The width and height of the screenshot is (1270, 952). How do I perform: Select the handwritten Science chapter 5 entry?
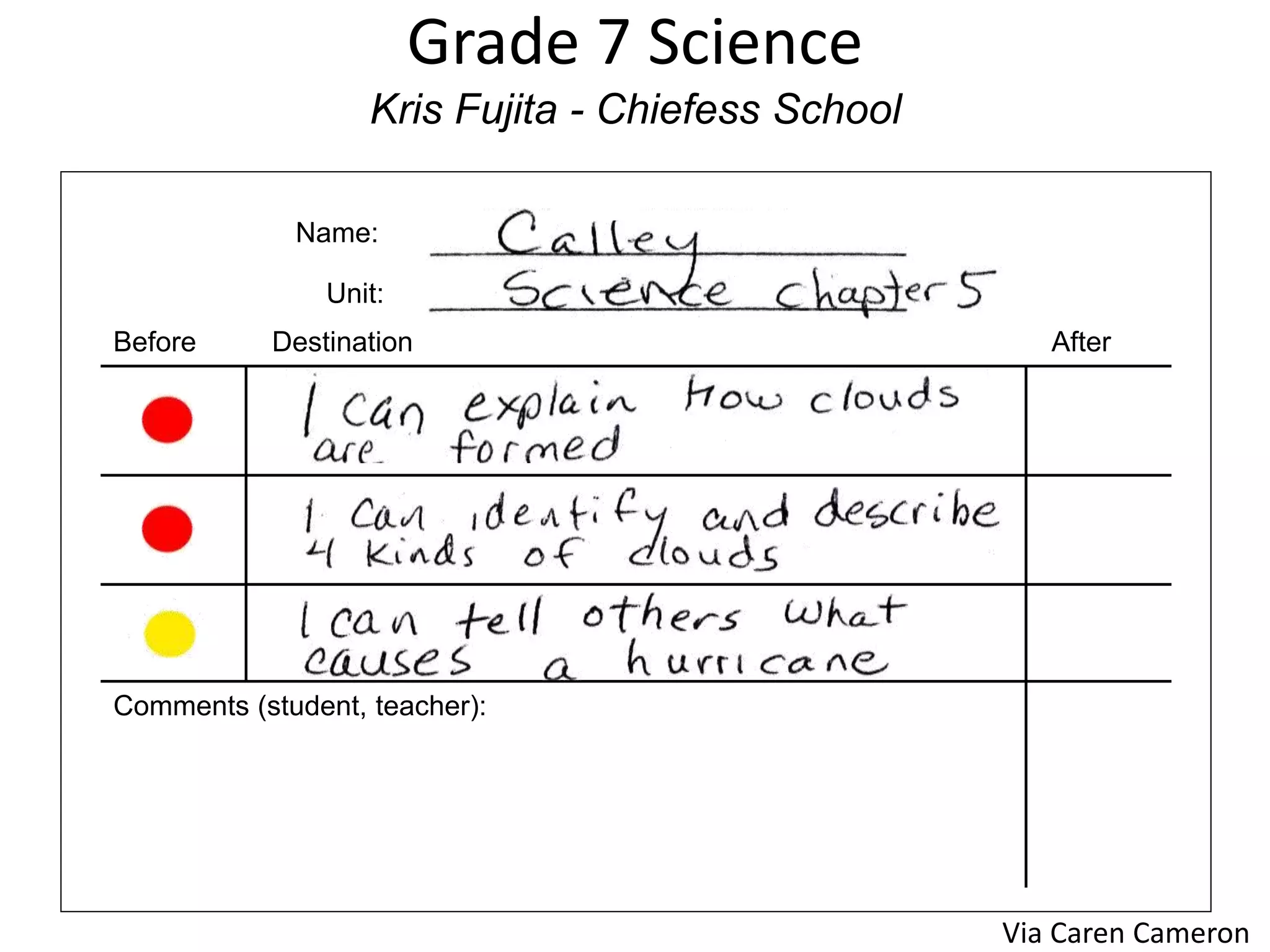748,290
